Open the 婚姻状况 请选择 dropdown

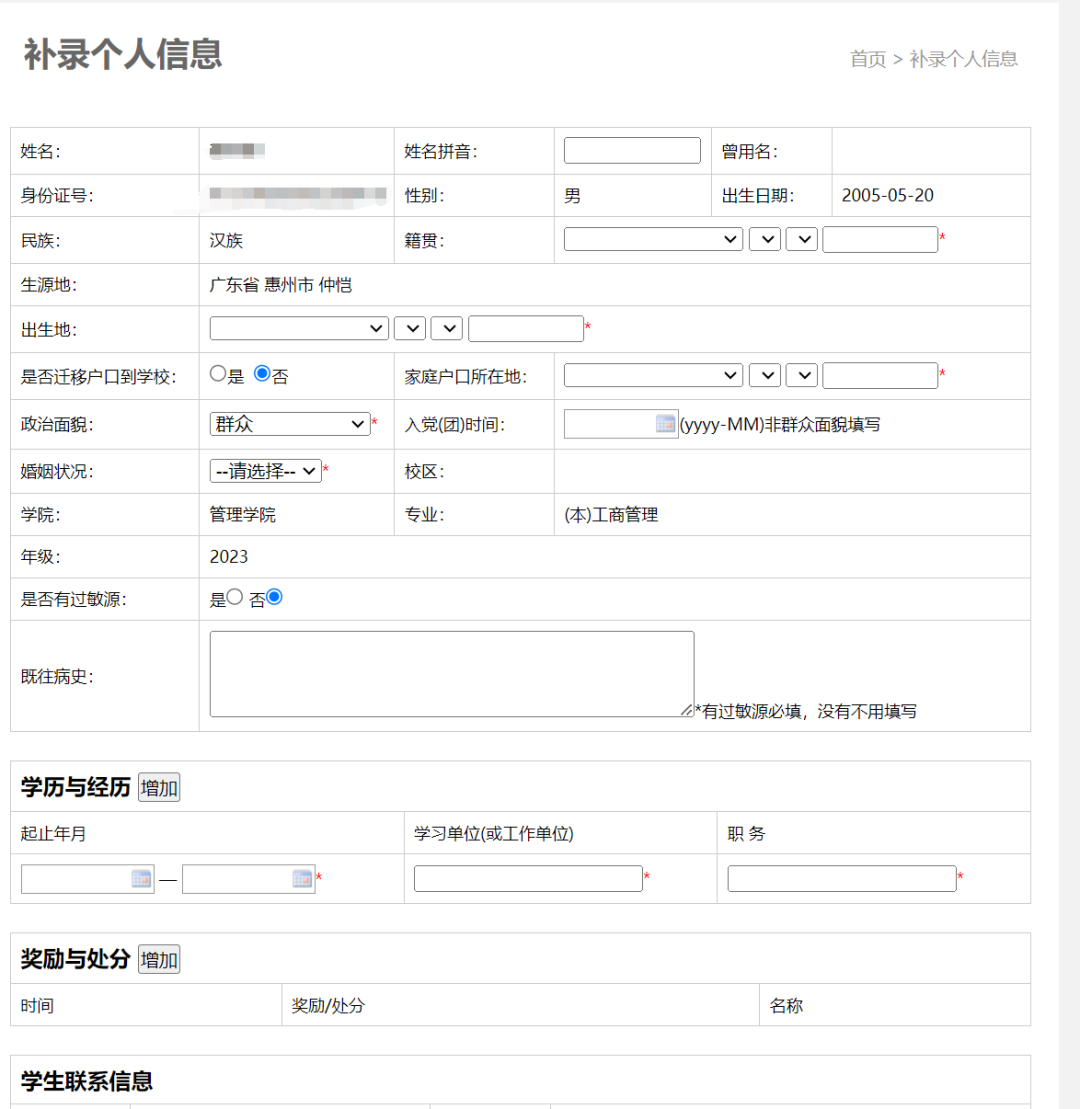coord(265,470)
